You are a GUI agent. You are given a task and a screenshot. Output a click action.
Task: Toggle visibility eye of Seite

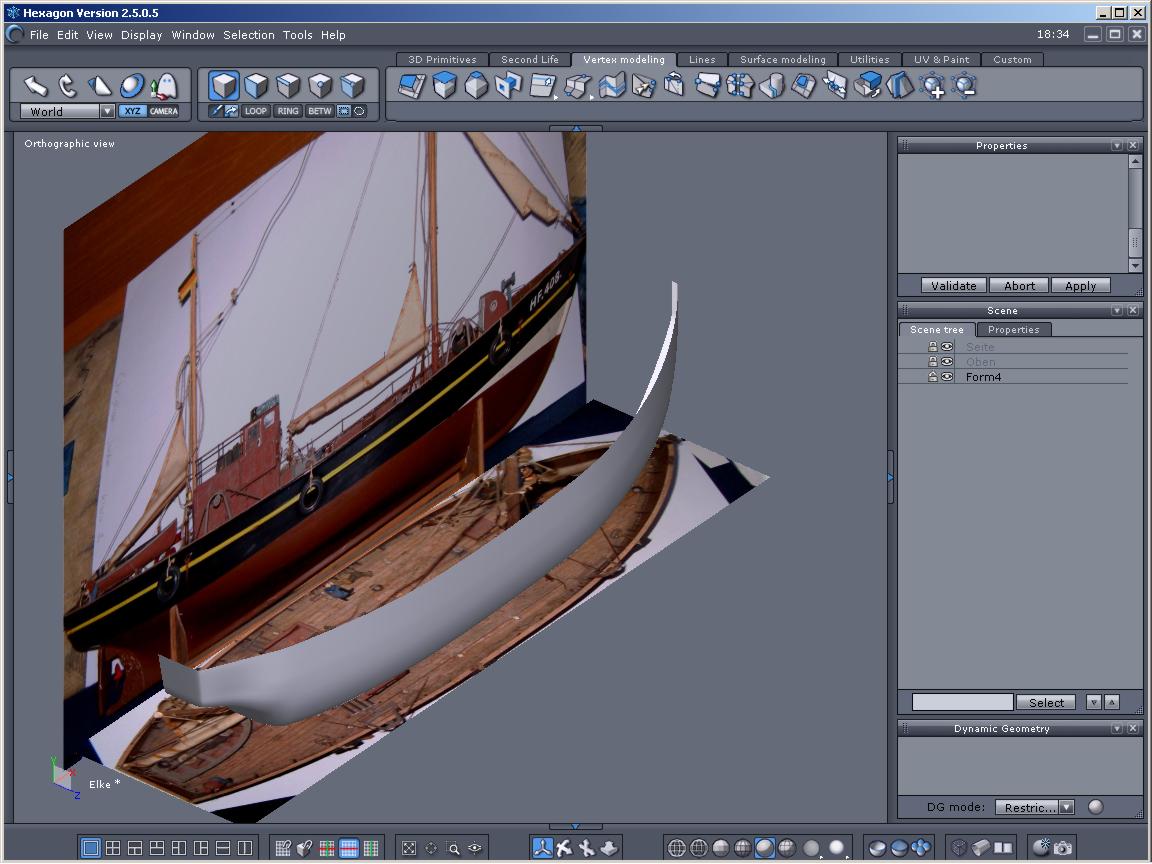point(947,347)
